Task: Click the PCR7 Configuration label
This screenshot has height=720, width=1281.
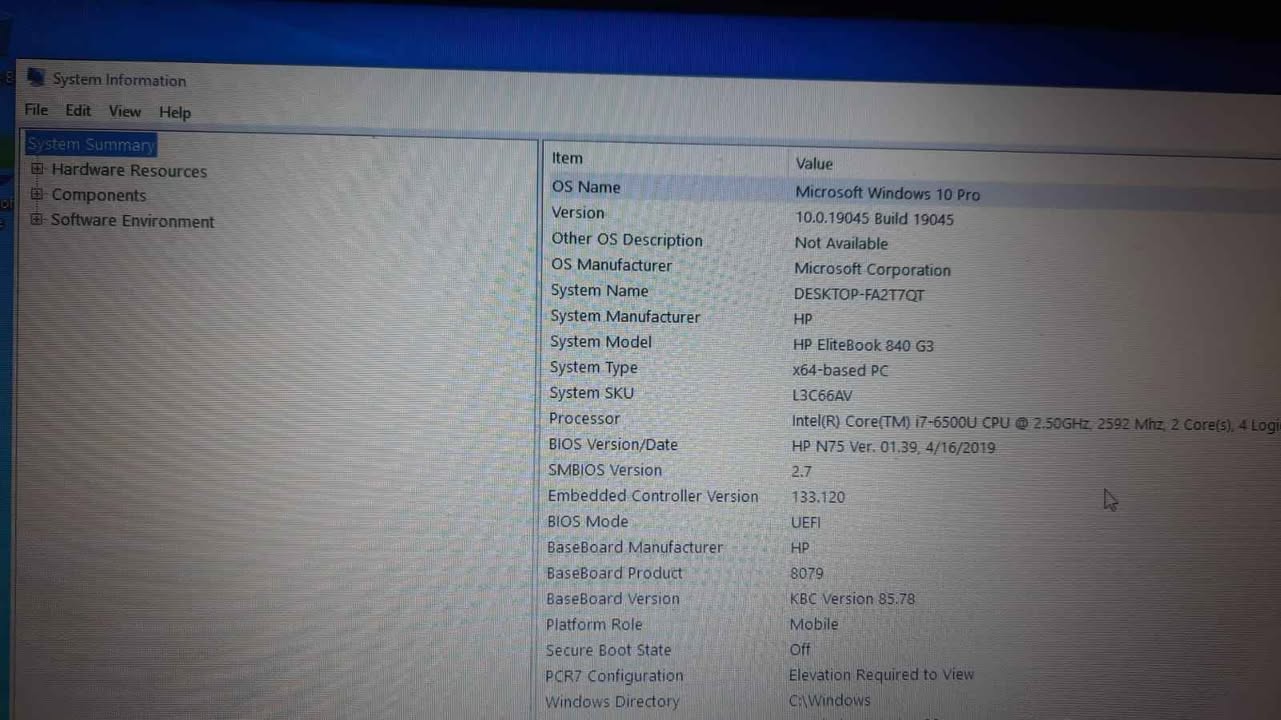Action: point(614,677)
